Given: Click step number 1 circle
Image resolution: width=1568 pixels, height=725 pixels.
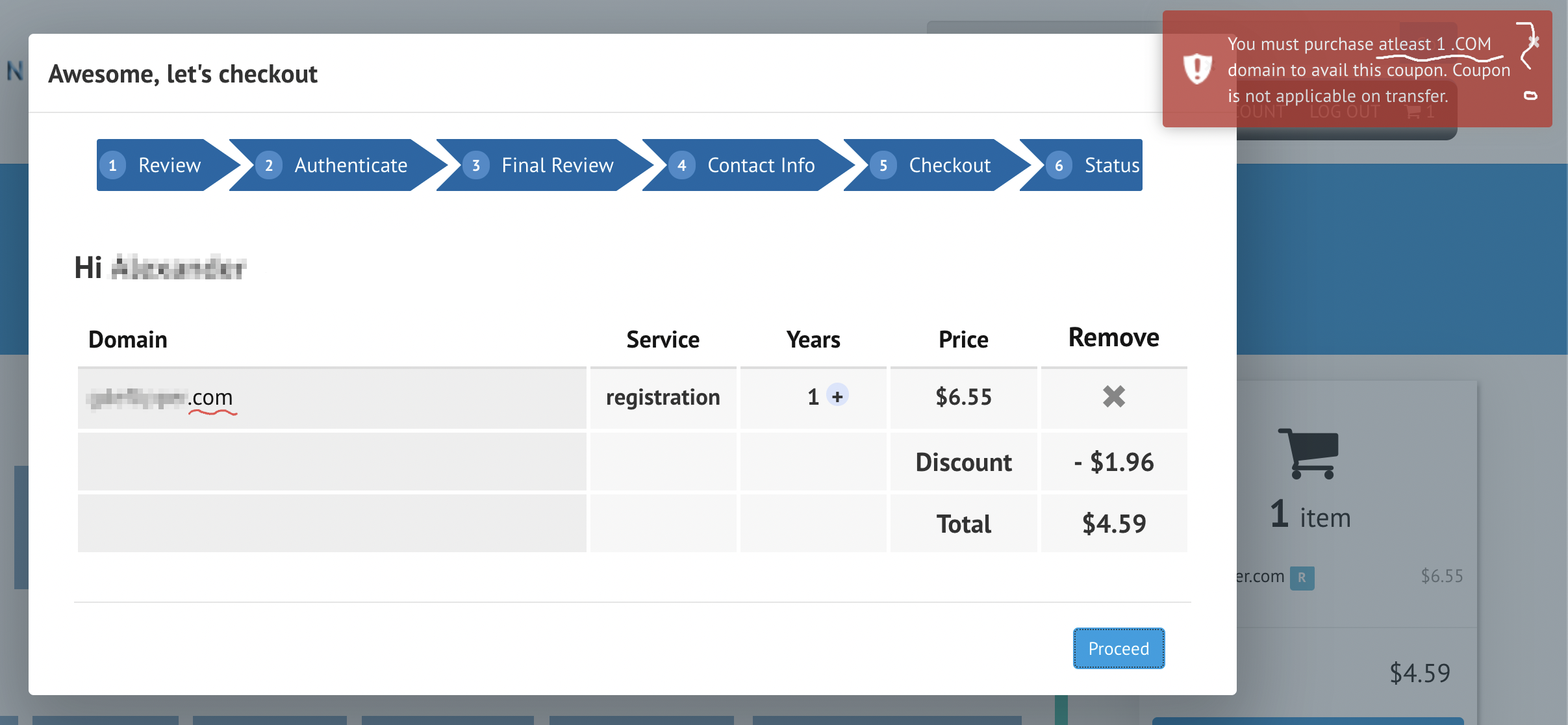Looking at the screenshot, I should [113, 165].
